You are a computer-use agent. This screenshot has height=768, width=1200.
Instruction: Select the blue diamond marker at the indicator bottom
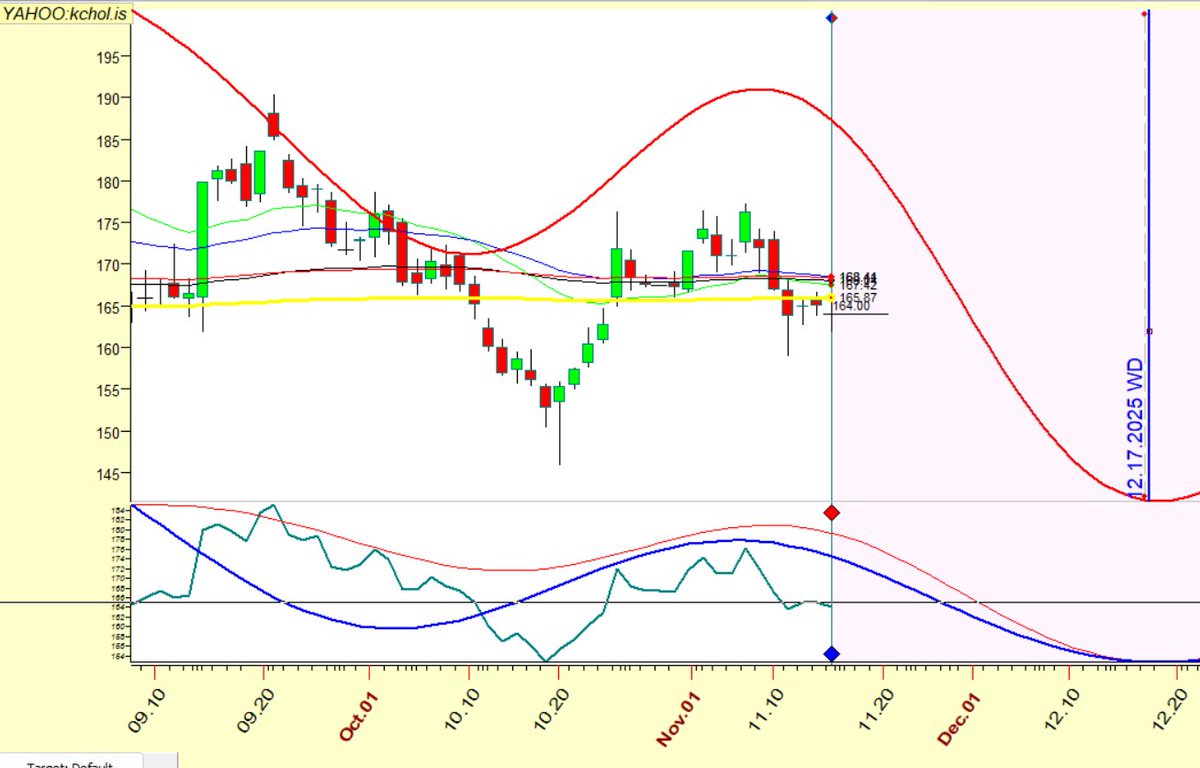[x=832, y=654]
